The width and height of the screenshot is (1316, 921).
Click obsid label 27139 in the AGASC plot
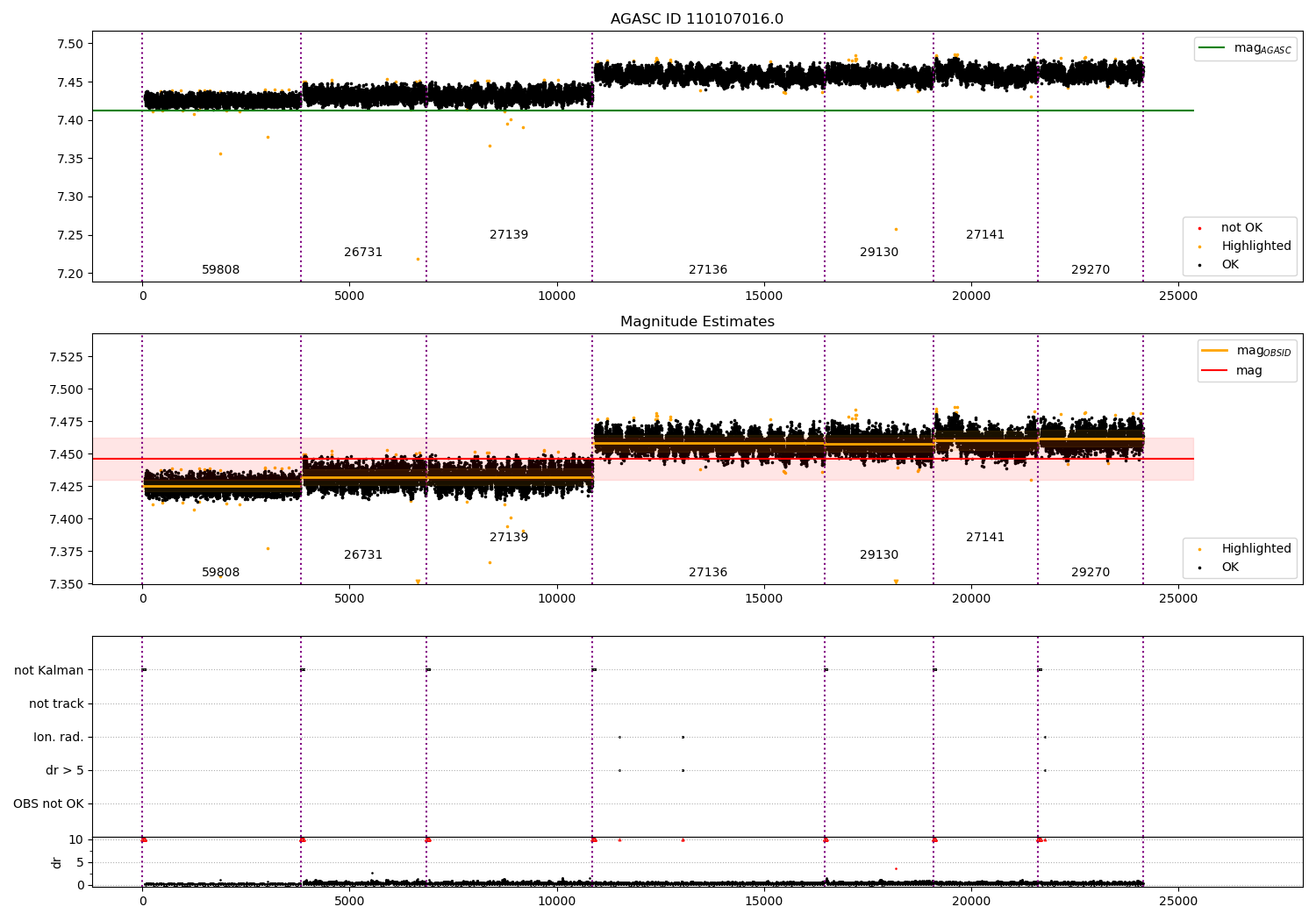[x=509, y=235]
